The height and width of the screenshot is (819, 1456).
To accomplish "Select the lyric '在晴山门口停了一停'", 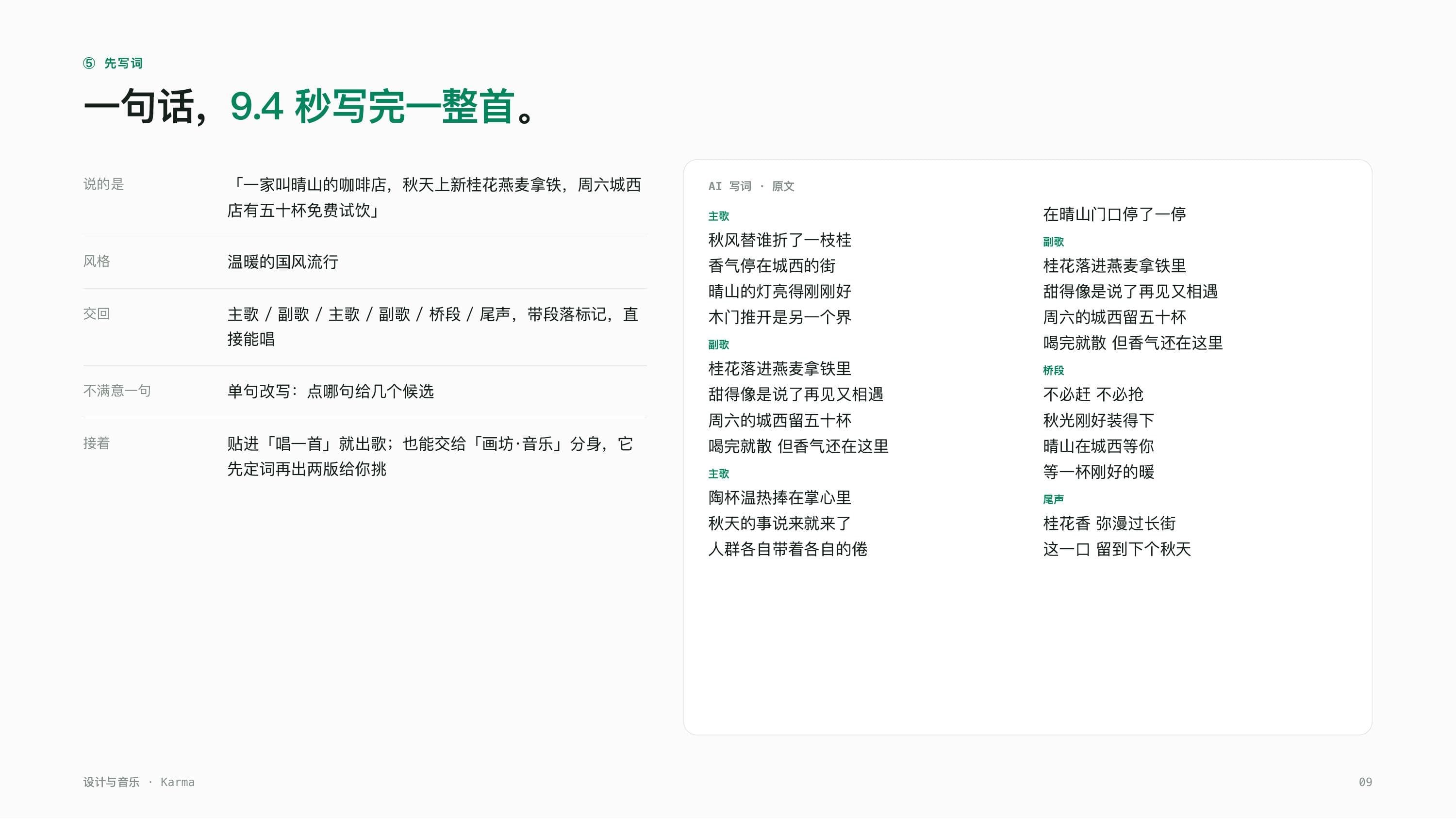I will pos(1114,214).
